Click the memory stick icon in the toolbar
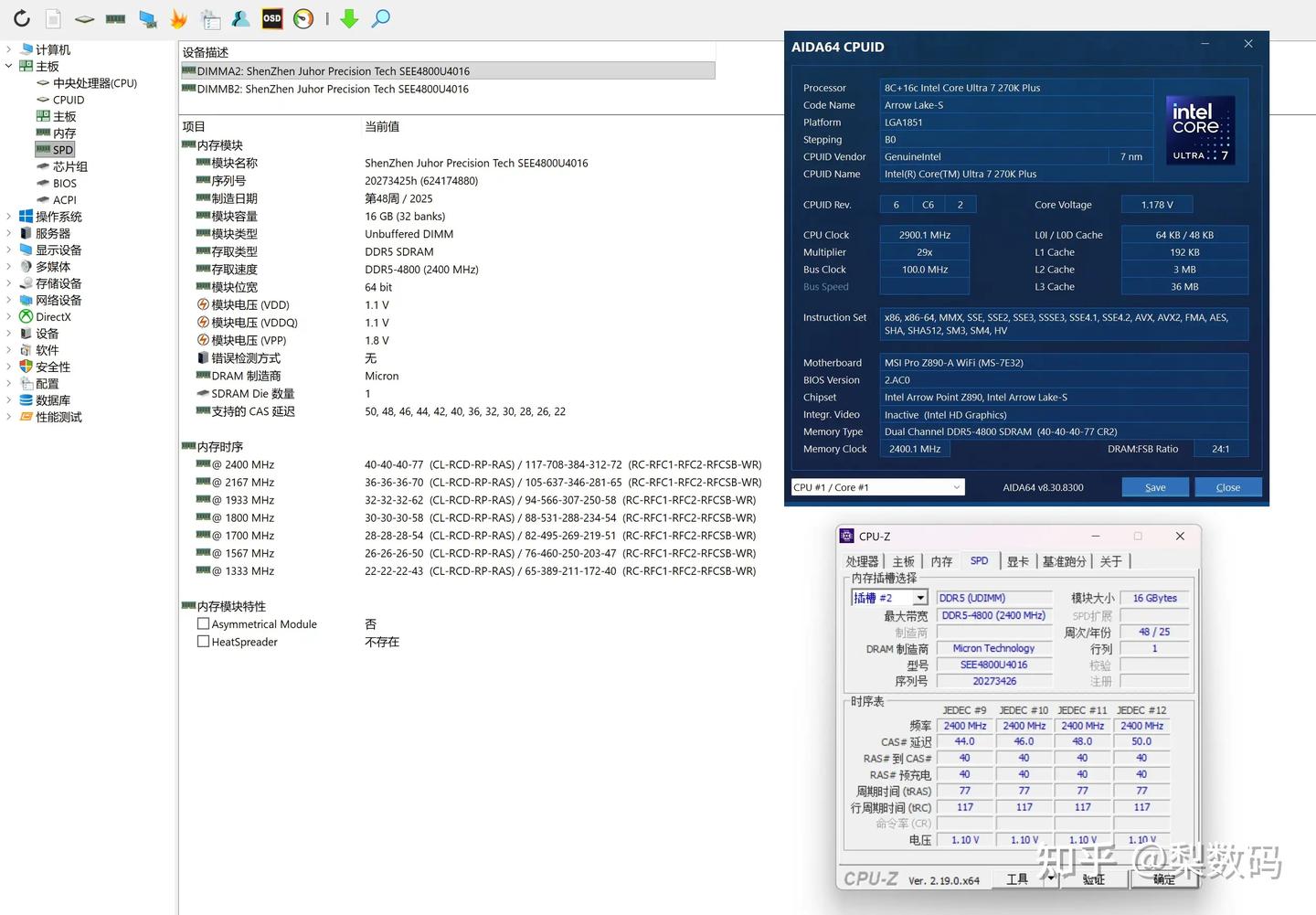The height and width of the screenshot is (915, 1316). pyautogui.click(x=115, y=18)
